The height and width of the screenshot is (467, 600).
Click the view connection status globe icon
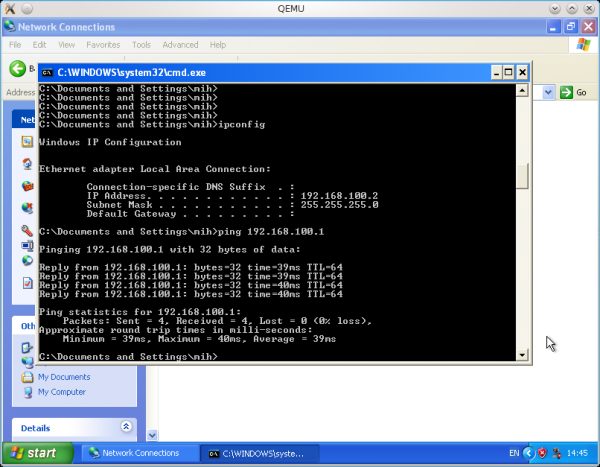pos(27,261)
